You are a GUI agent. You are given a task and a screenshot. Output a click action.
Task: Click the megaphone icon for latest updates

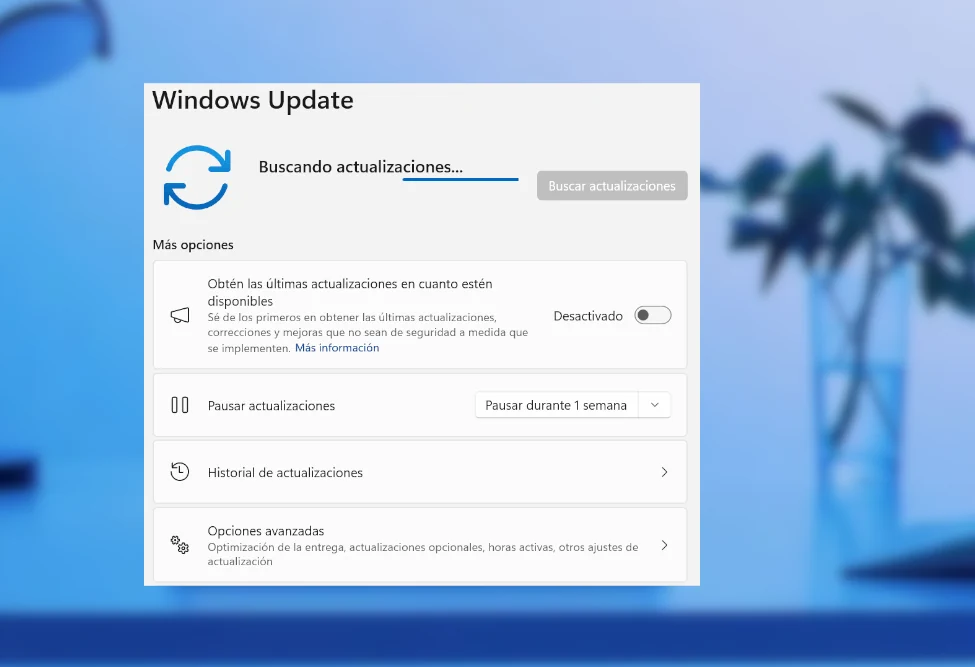coord(180,315)
